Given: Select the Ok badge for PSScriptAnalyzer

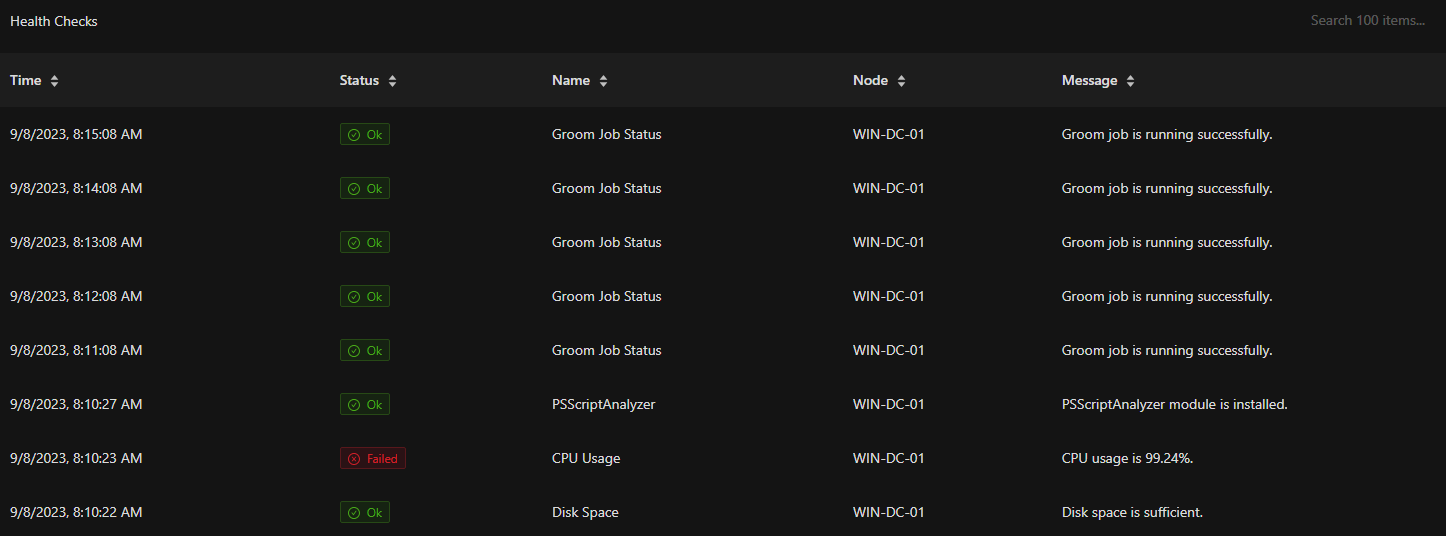Looking at the screenshot, I should [364, 404].
